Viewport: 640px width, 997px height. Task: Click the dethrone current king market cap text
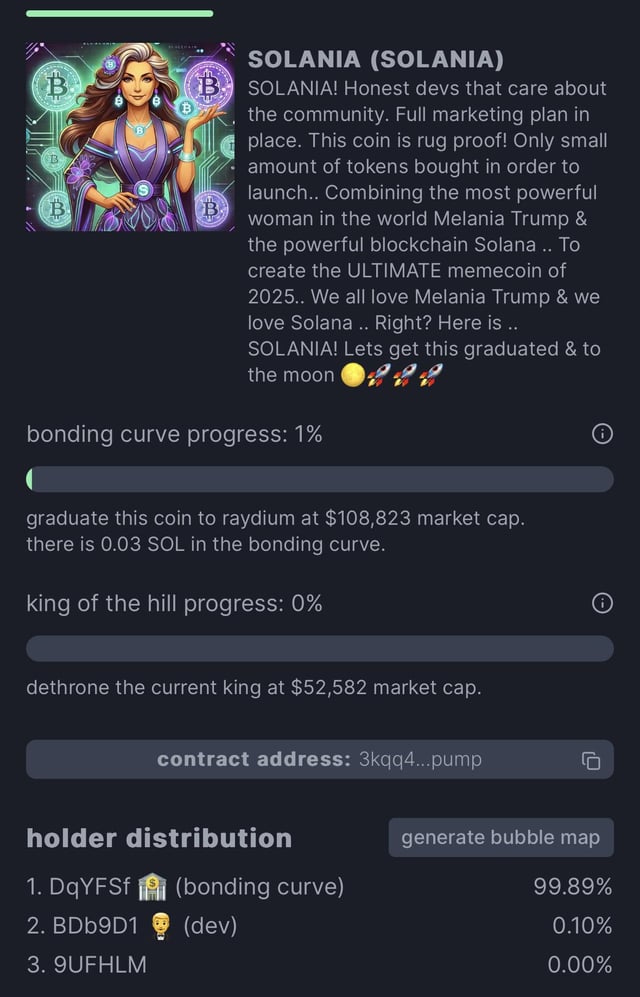254,688
